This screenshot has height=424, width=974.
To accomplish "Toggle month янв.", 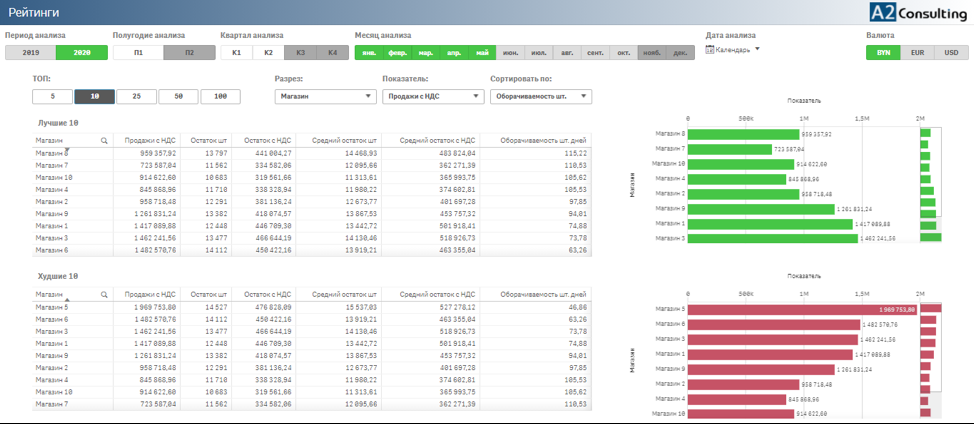I will click(369, 53).
